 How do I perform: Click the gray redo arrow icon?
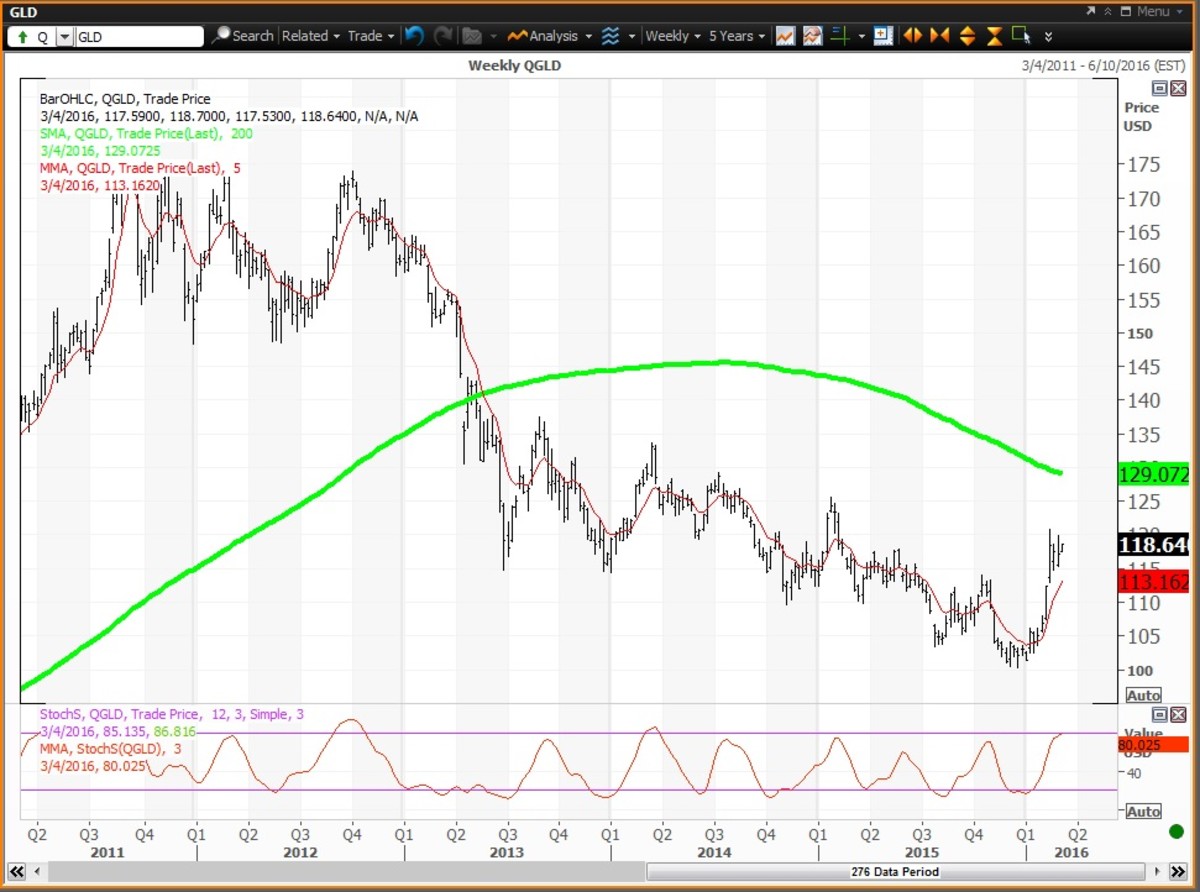click(443, 36)
